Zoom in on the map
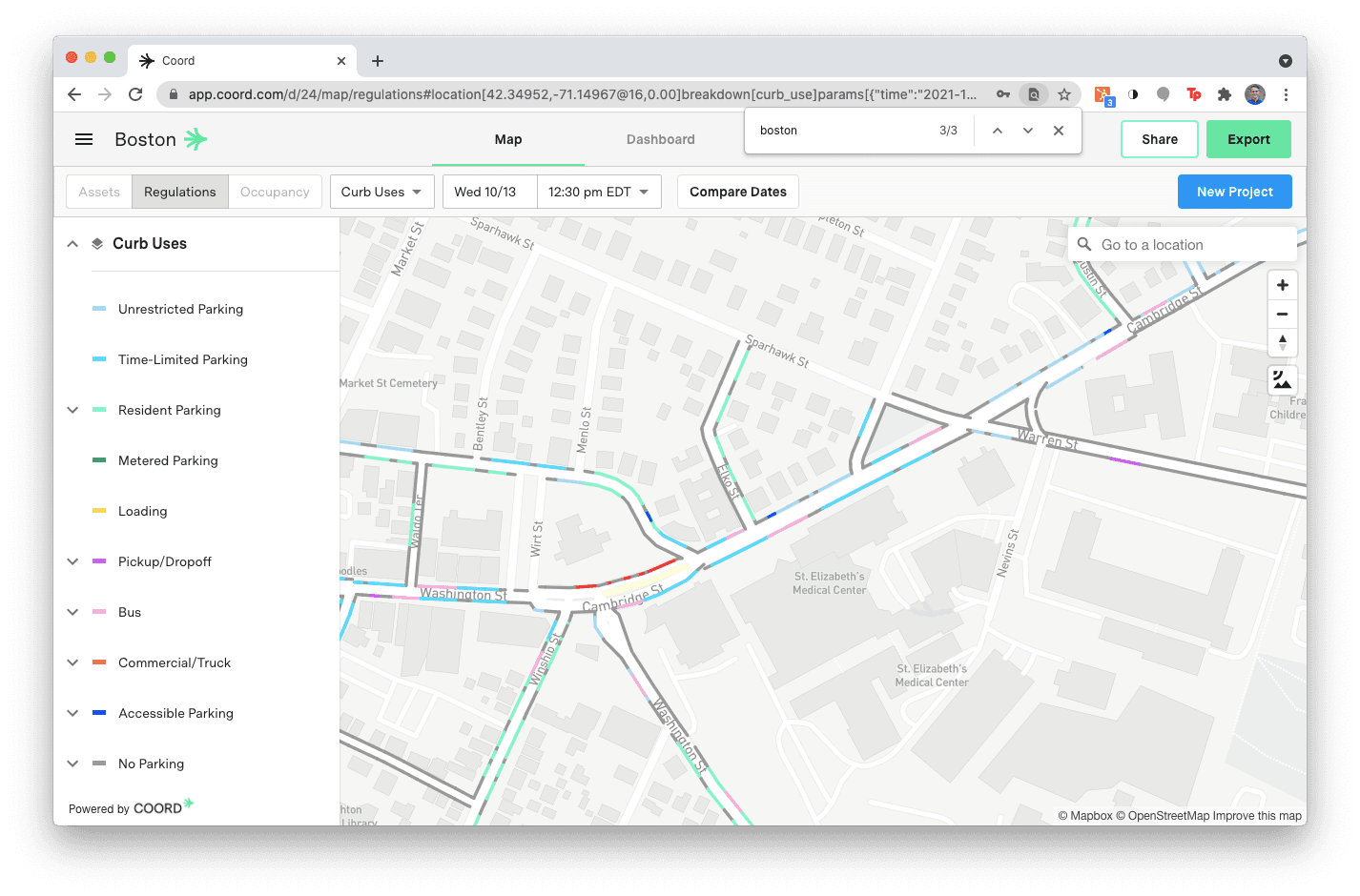The image size is (1360, 896). pyautogui.click(x=1283, y=285)
